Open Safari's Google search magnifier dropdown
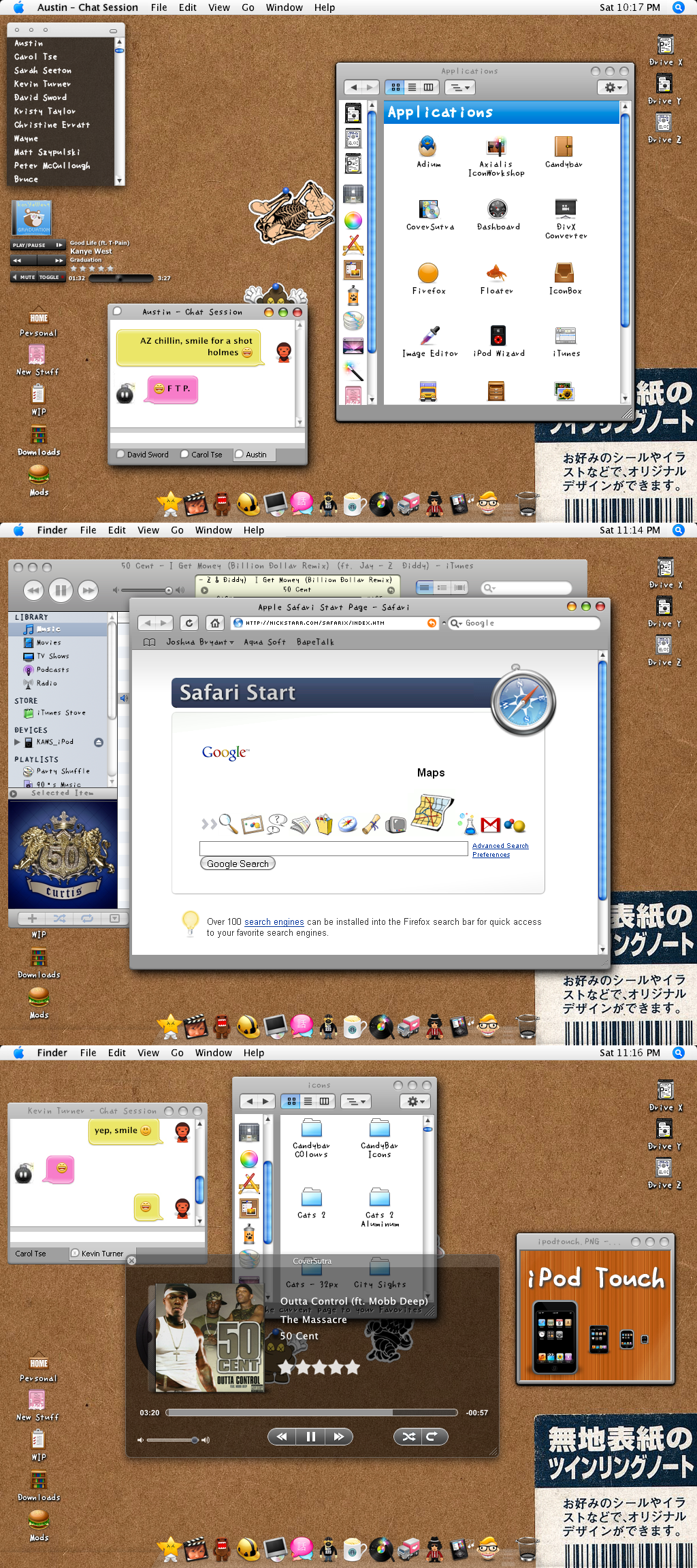Image resolution: width=697 pixels, height=1568 pixels. (x=456, y=623)
